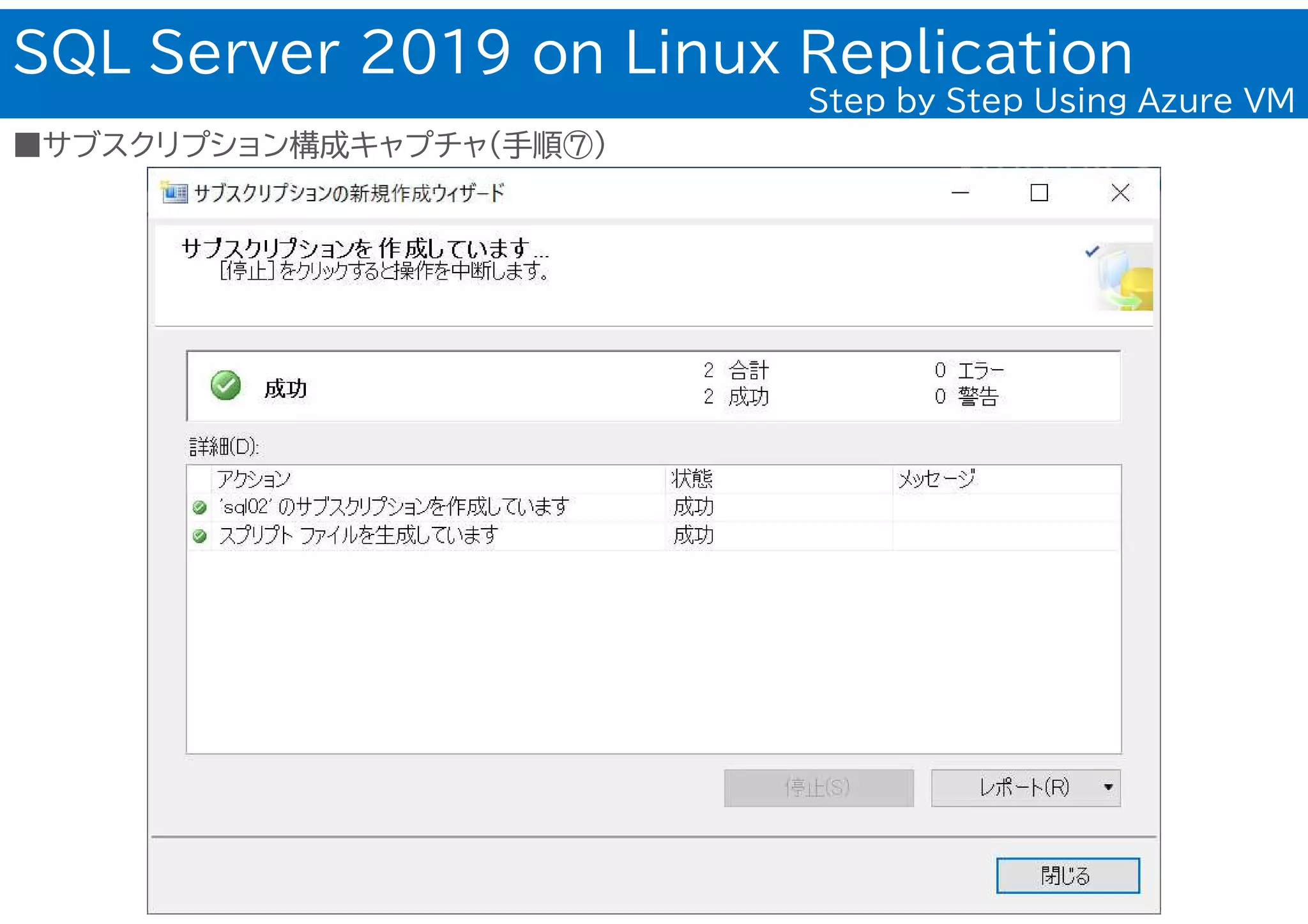Click the bold 成功 summary label
This screenshot has height=924, width=1308.
click(x=285, y=388)
